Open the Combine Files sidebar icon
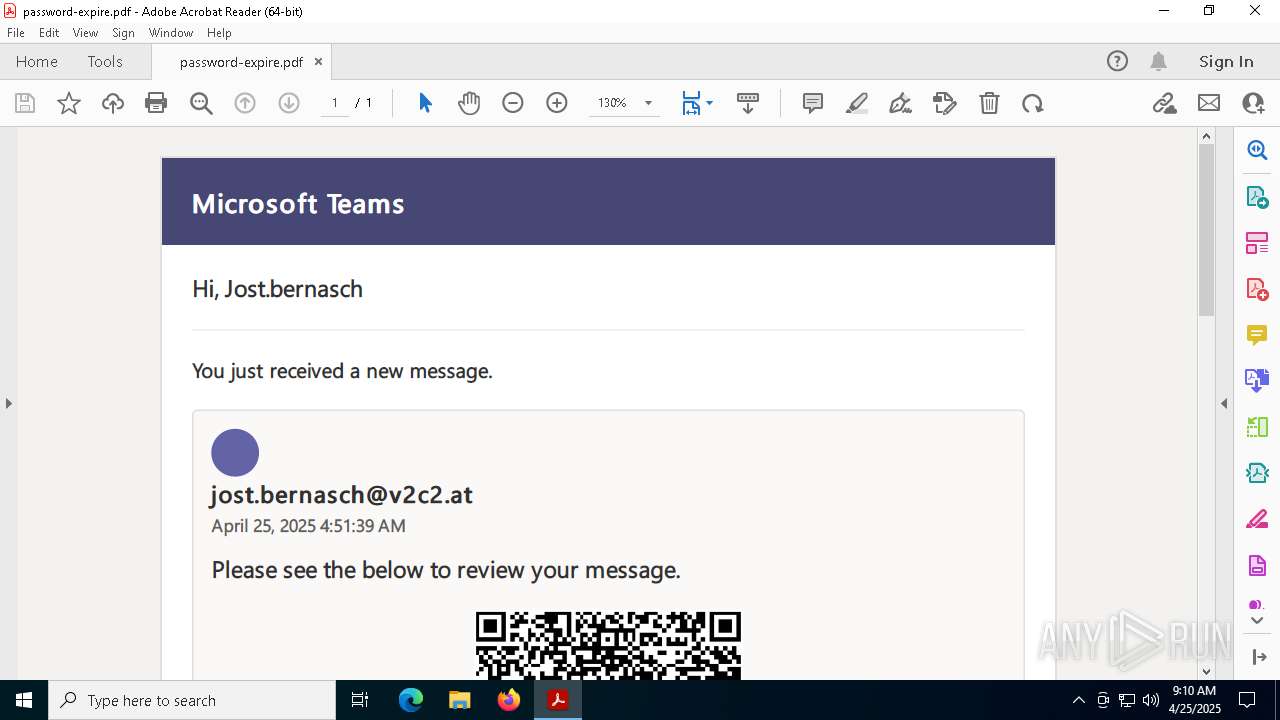The height and width of the screenshot is (720, 1280). point(1257,380)
